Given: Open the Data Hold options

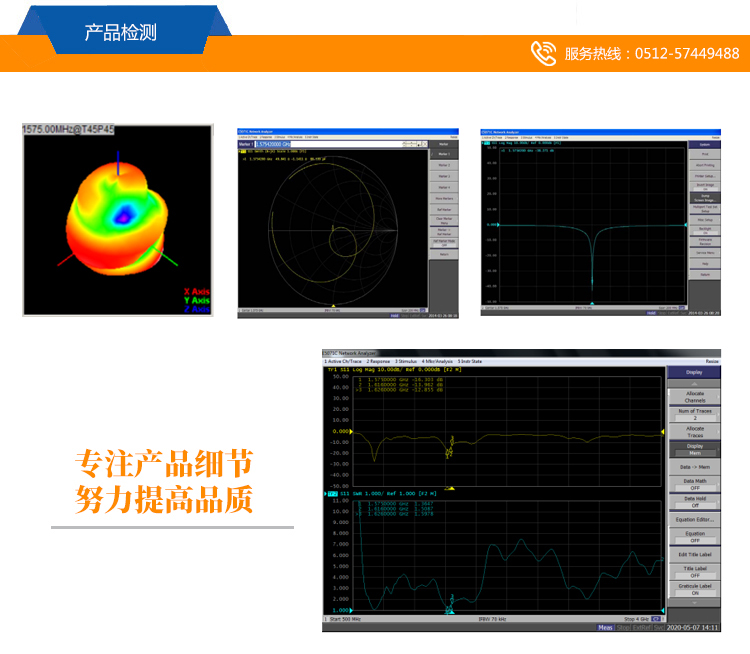Looking at the screenshot, I should [x=694, y=502].
